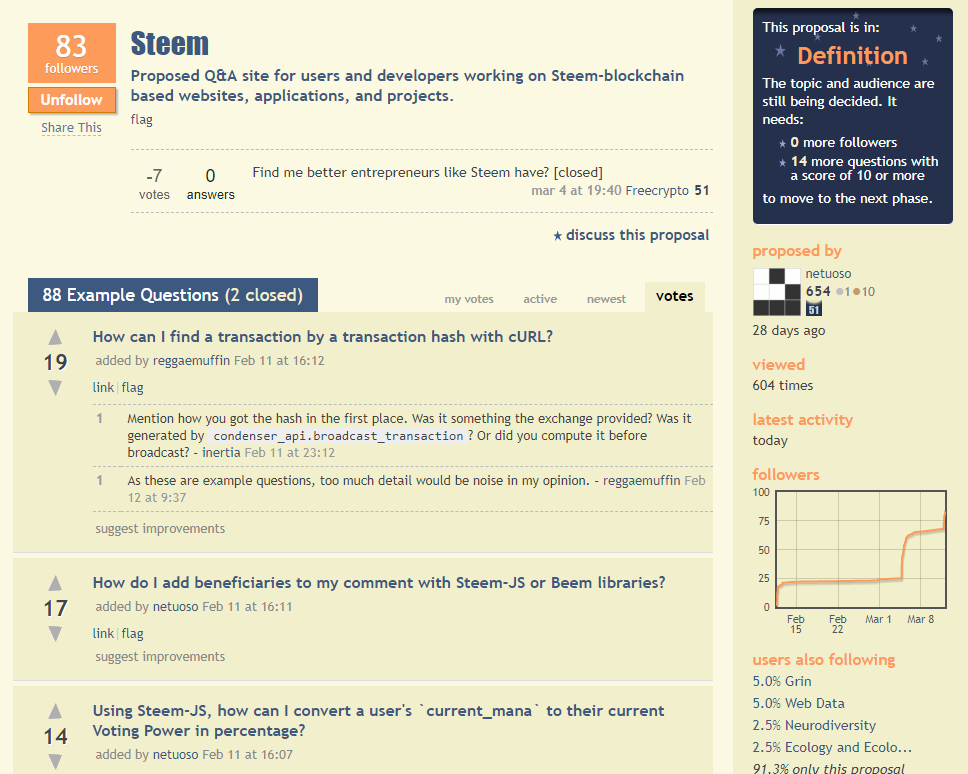Open Freecrypto's user profile
Screen dimensions: 968x774
pos(657,191)
